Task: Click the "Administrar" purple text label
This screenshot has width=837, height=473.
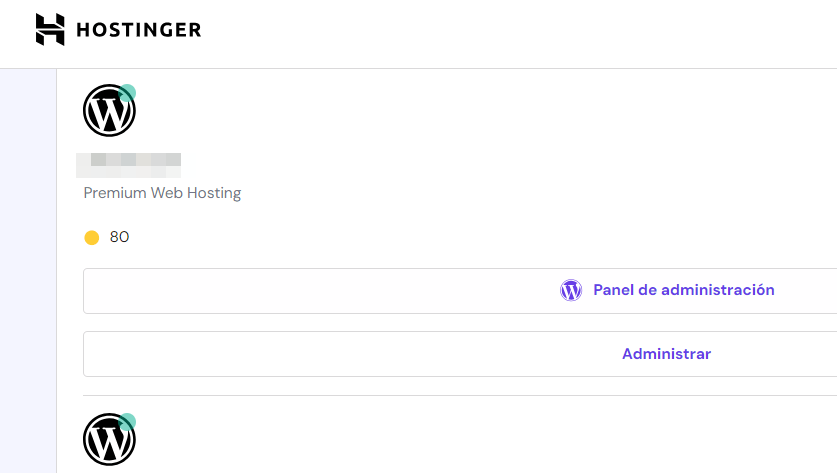Action: (666, 354)
